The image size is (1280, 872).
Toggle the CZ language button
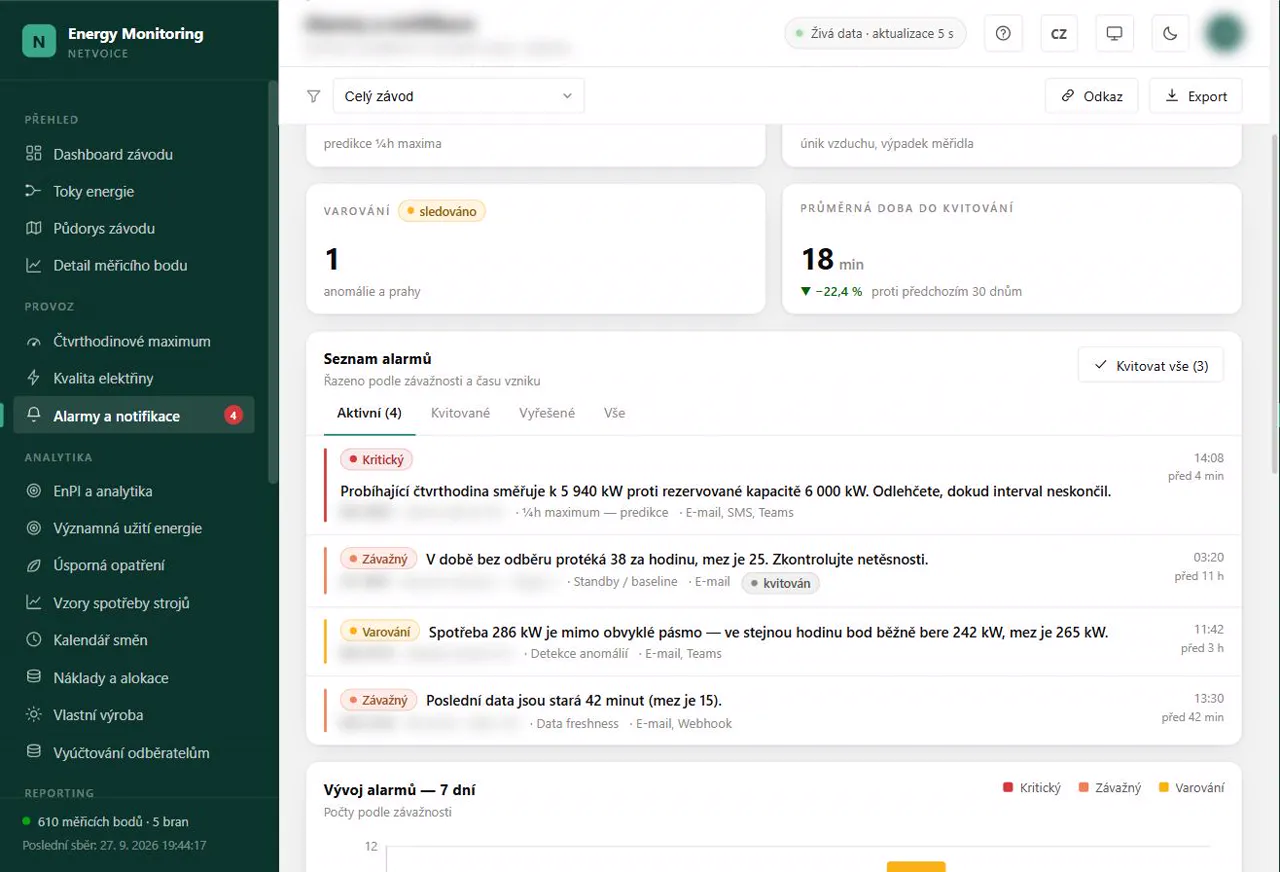(1059, 33)
